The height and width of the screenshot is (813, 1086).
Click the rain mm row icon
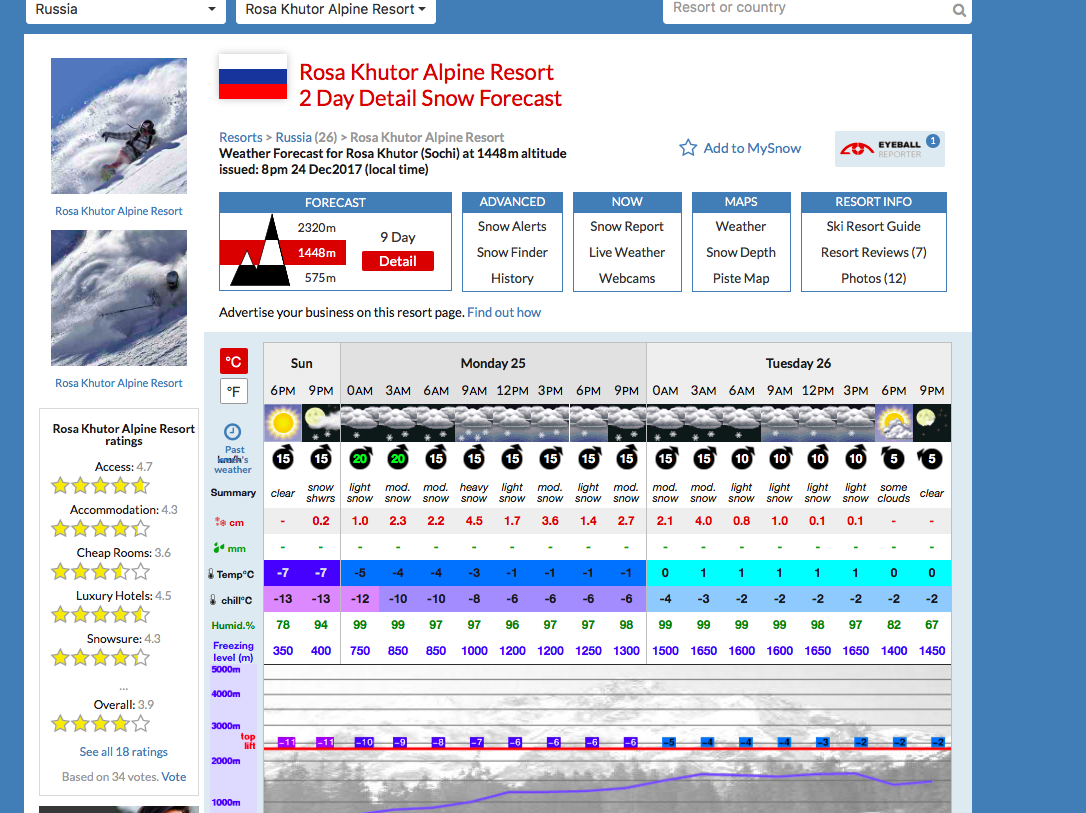coord(219,548)
